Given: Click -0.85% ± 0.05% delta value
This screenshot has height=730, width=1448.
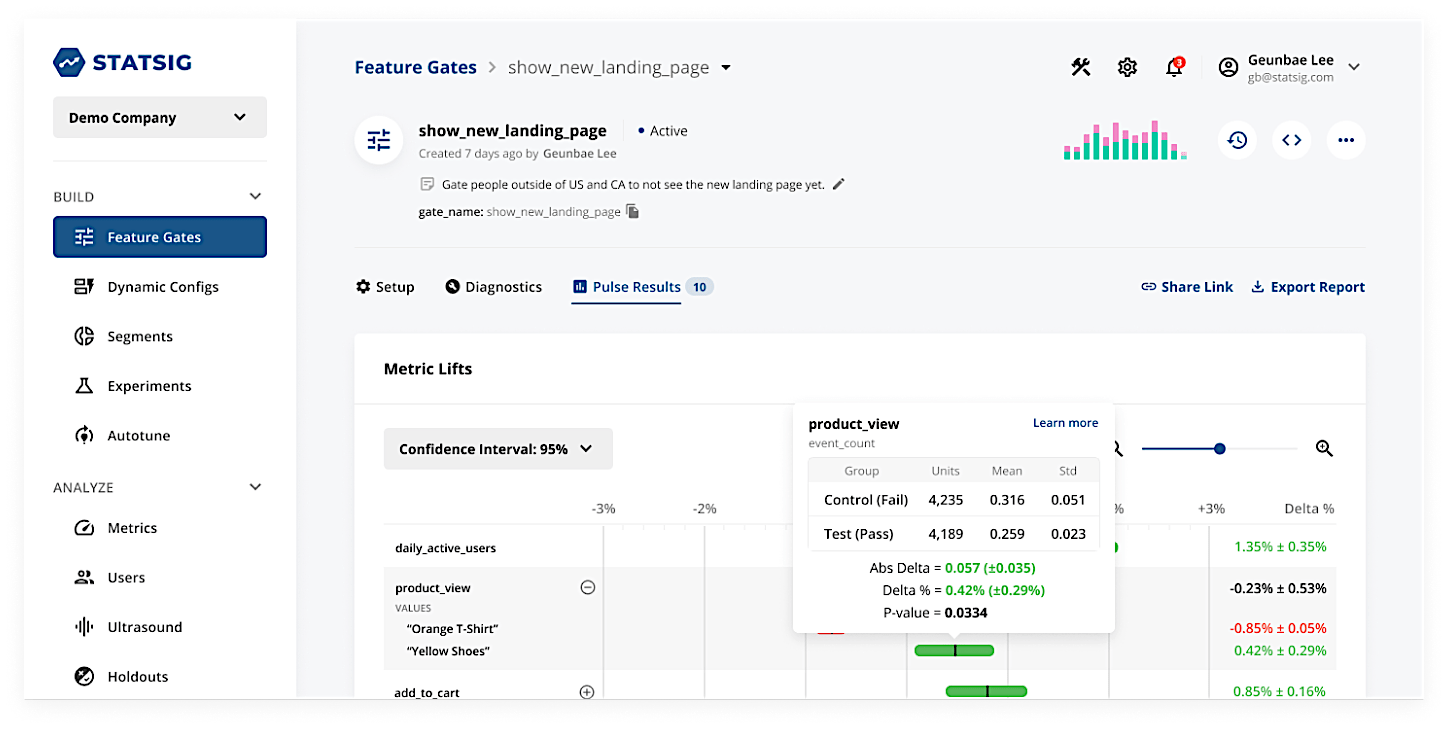Looking at the screenshot, I should point(1278,629).
